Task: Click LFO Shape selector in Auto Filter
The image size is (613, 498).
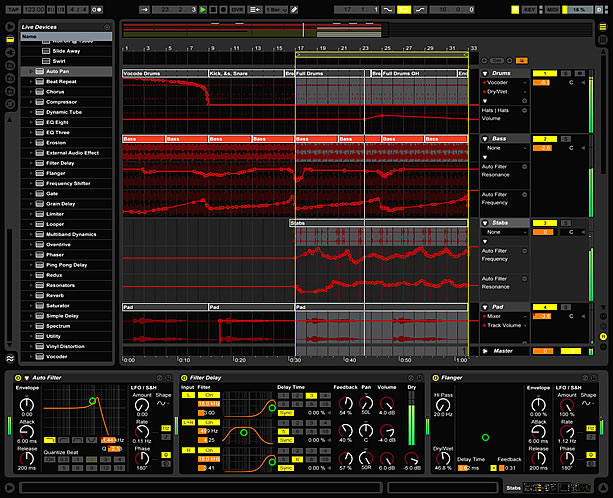Action: [162, 403]
